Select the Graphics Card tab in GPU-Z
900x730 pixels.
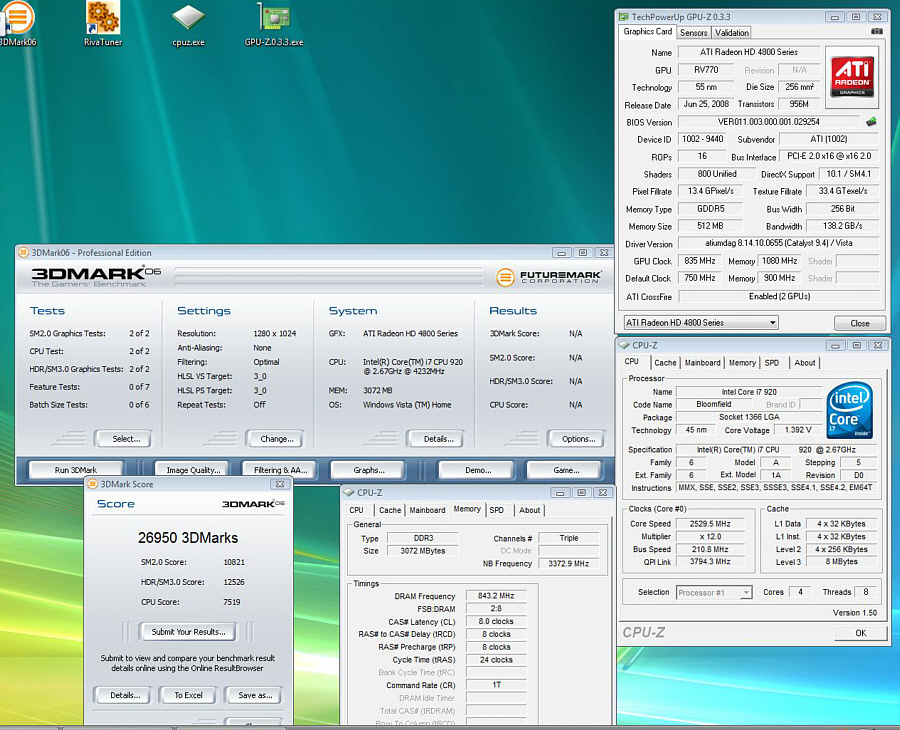(647, 32)
